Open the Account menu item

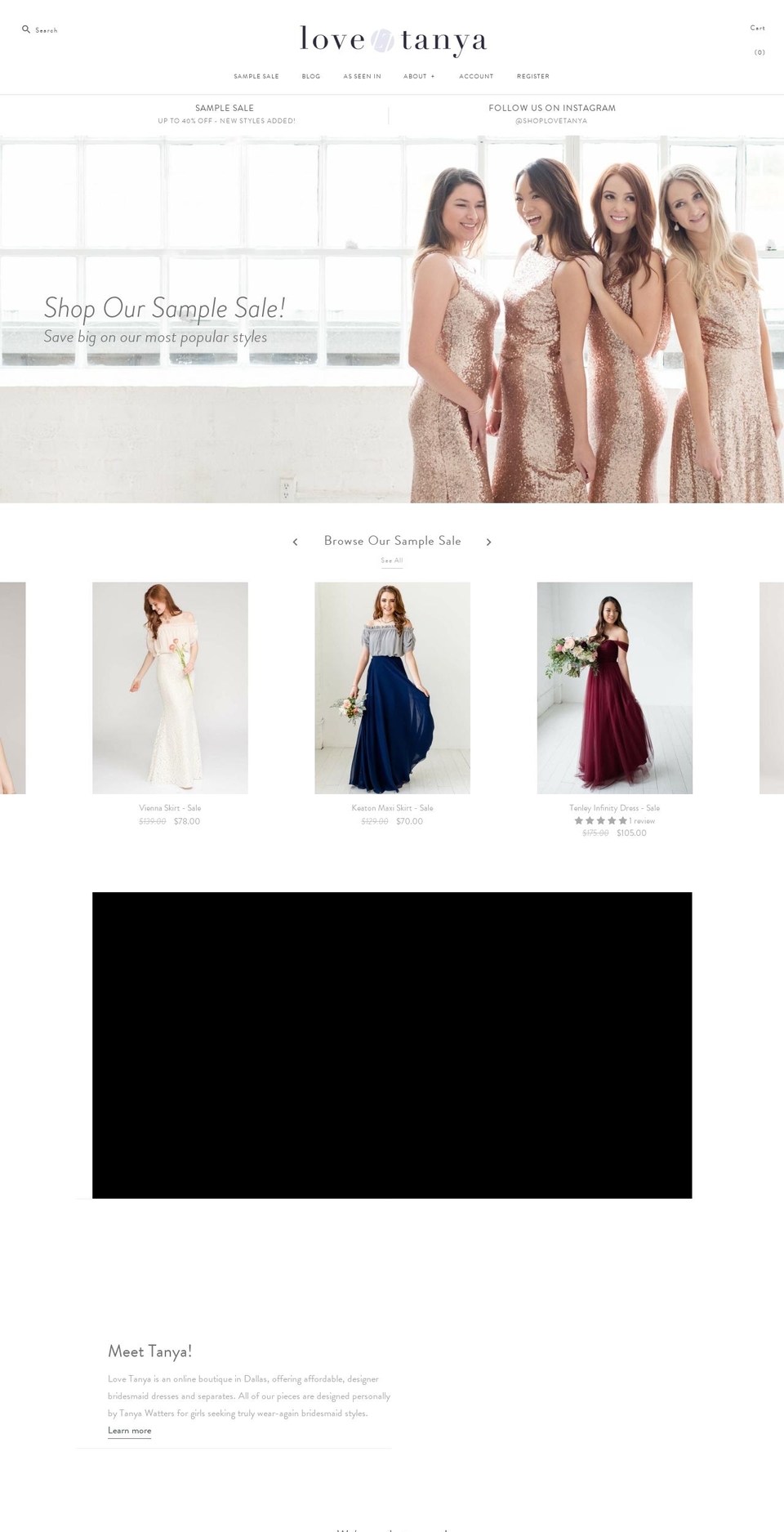pyautogui.click(x=476, y=76)
